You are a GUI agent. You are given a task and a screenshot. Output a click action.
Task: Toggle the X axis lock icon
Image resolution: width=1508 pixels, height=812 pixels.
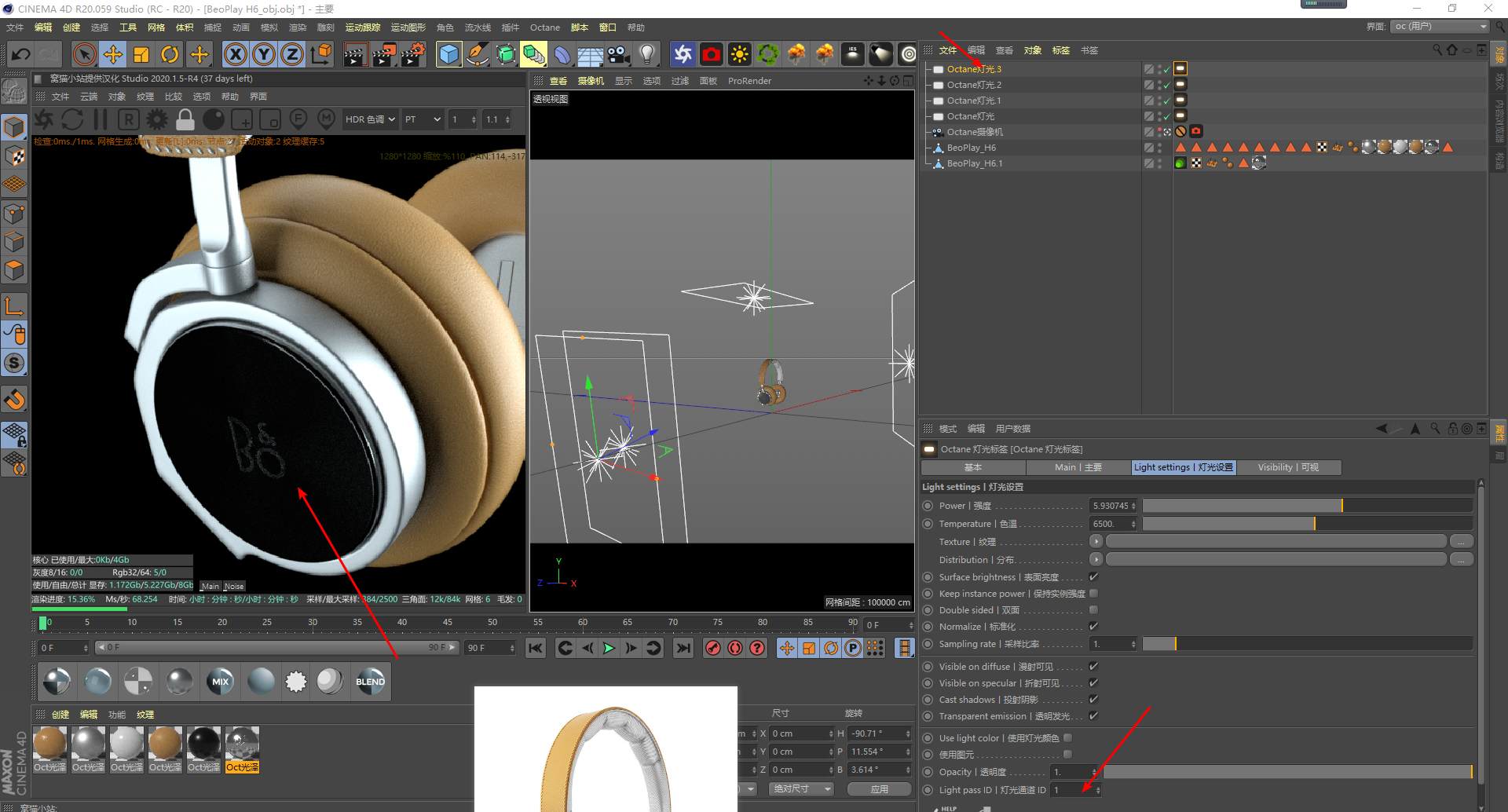point(235,54)
